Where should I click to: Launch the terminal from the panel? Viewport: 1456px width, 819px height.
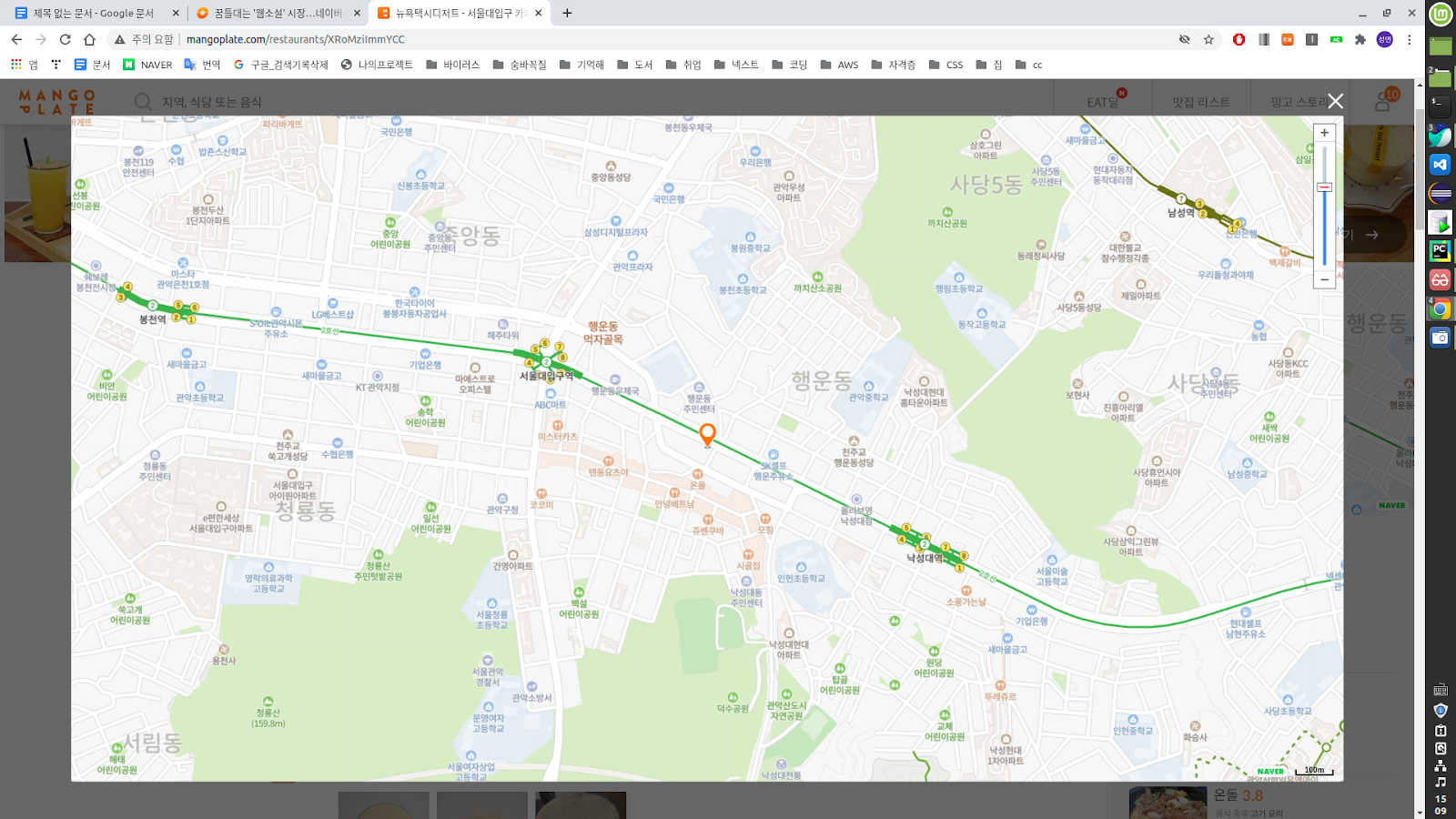1441,106
